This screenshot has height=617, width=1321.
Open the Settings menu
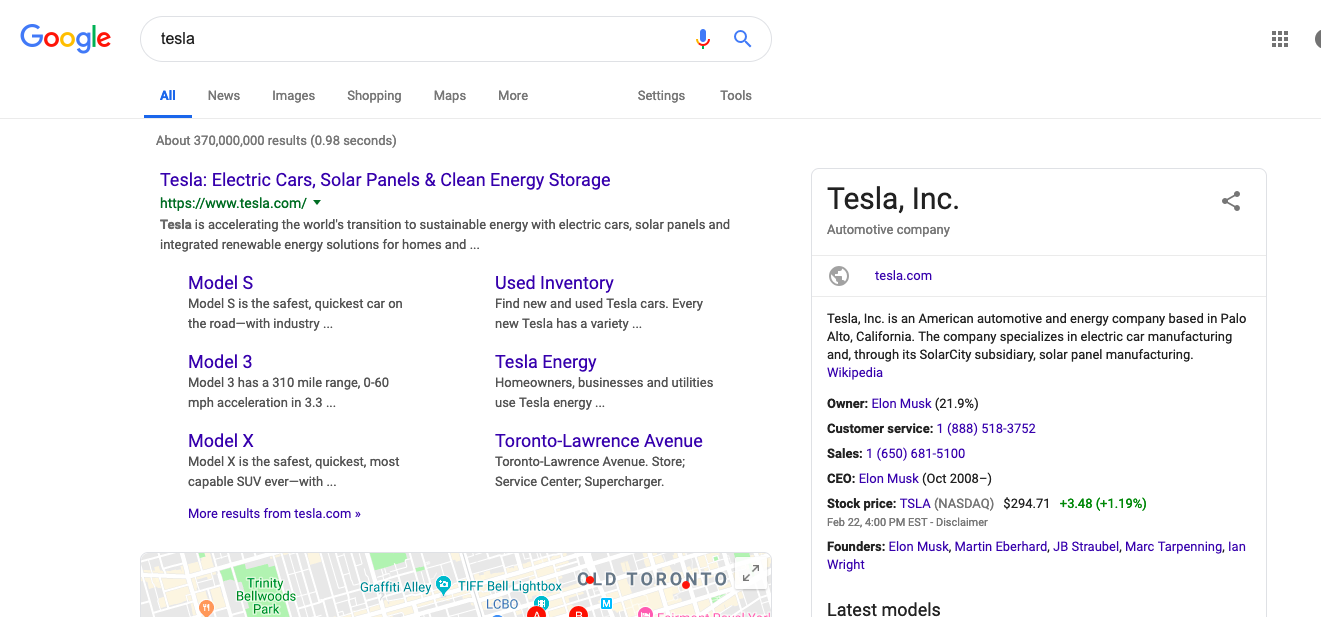click(661, 96)
